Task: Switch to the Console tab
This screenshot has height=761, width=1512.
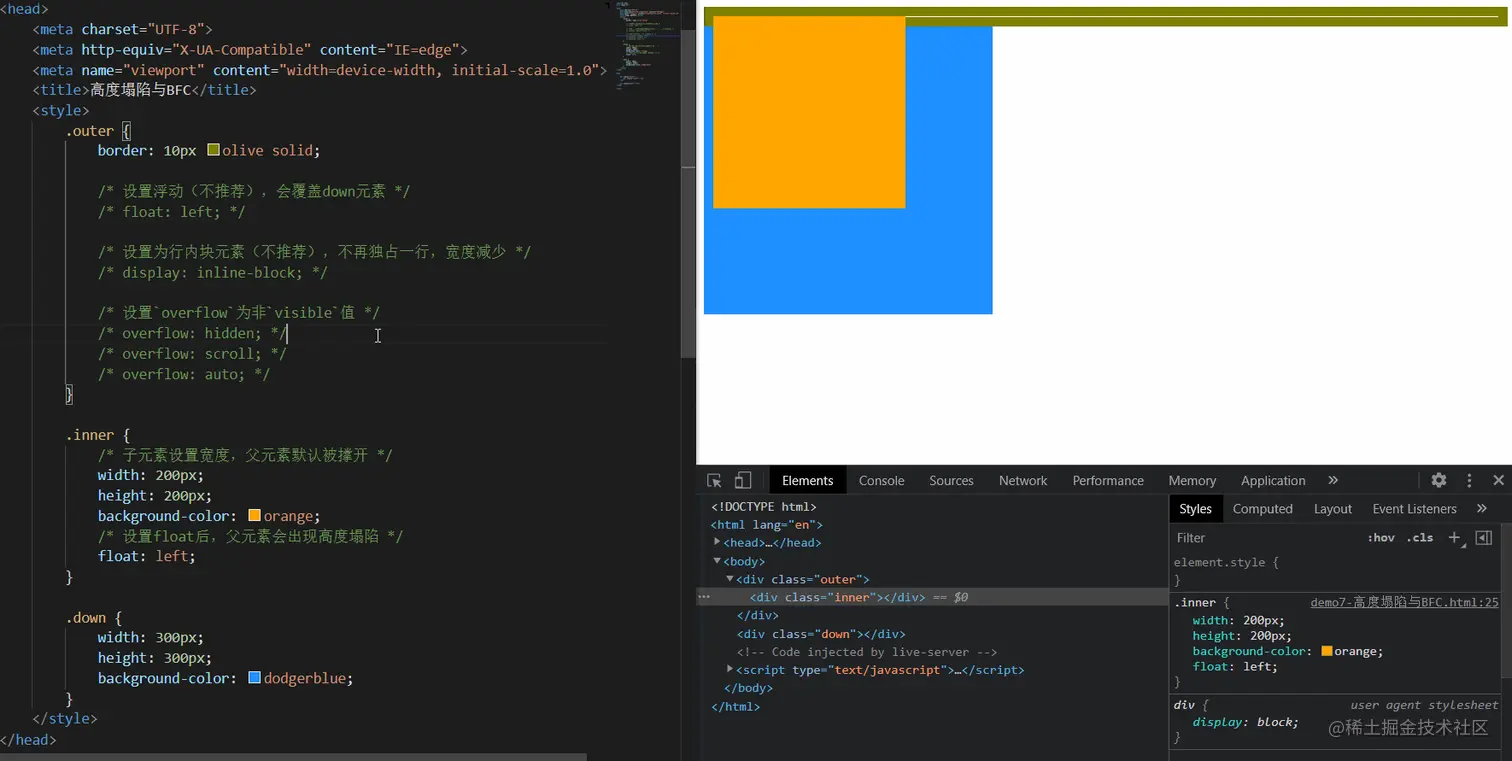Action: [x=881, y=480]
